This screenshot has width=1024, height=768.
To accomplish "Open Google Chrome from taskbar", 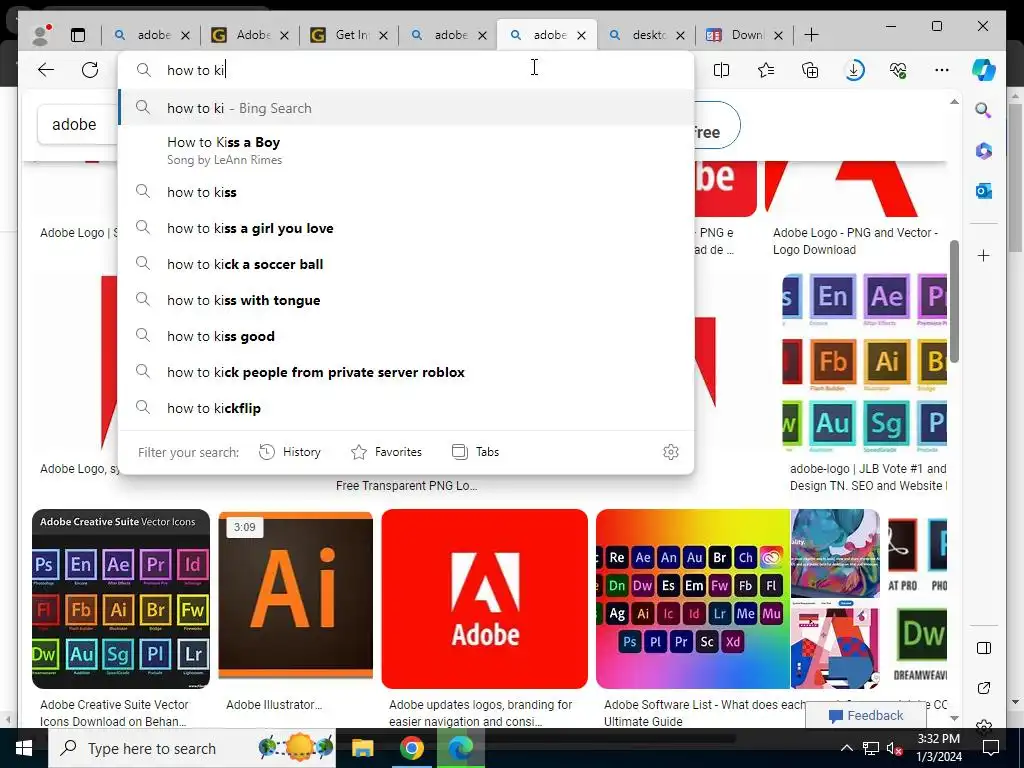I will point(411,748).
